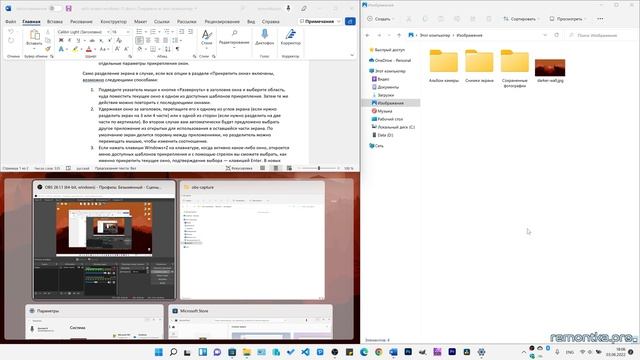Screen dimensions: 640x360
Task: Click the Format Painter brush icon
Action: pos(48,49)
